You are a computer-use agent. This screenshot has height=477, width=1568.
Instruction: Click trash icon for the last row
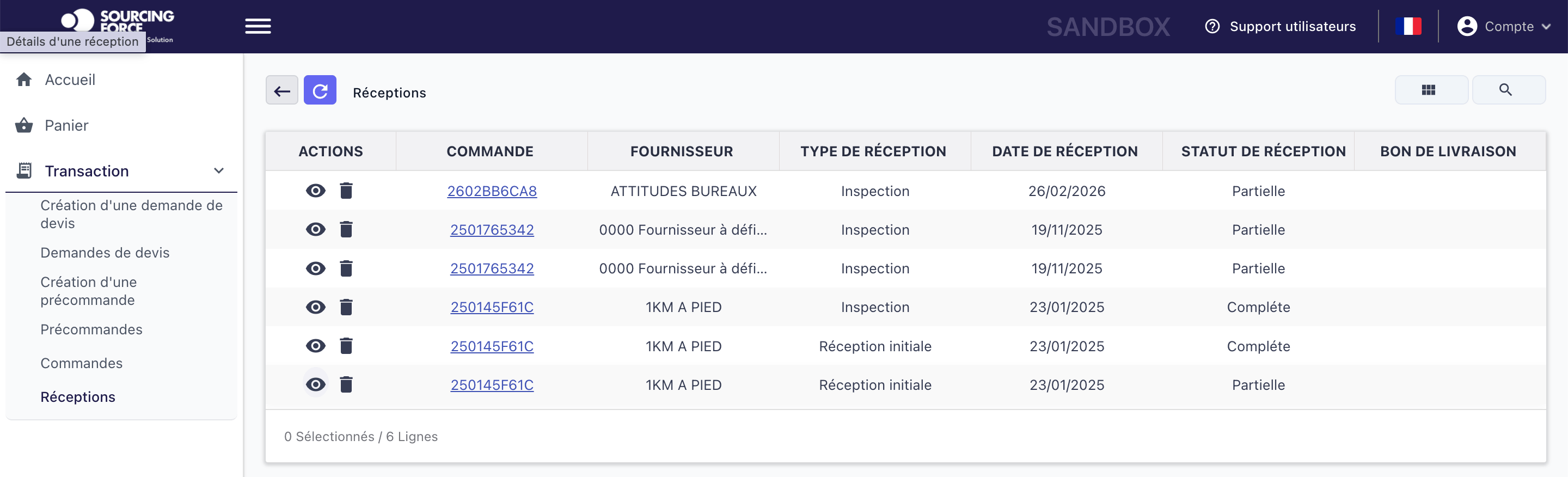(x=346, y=385)
